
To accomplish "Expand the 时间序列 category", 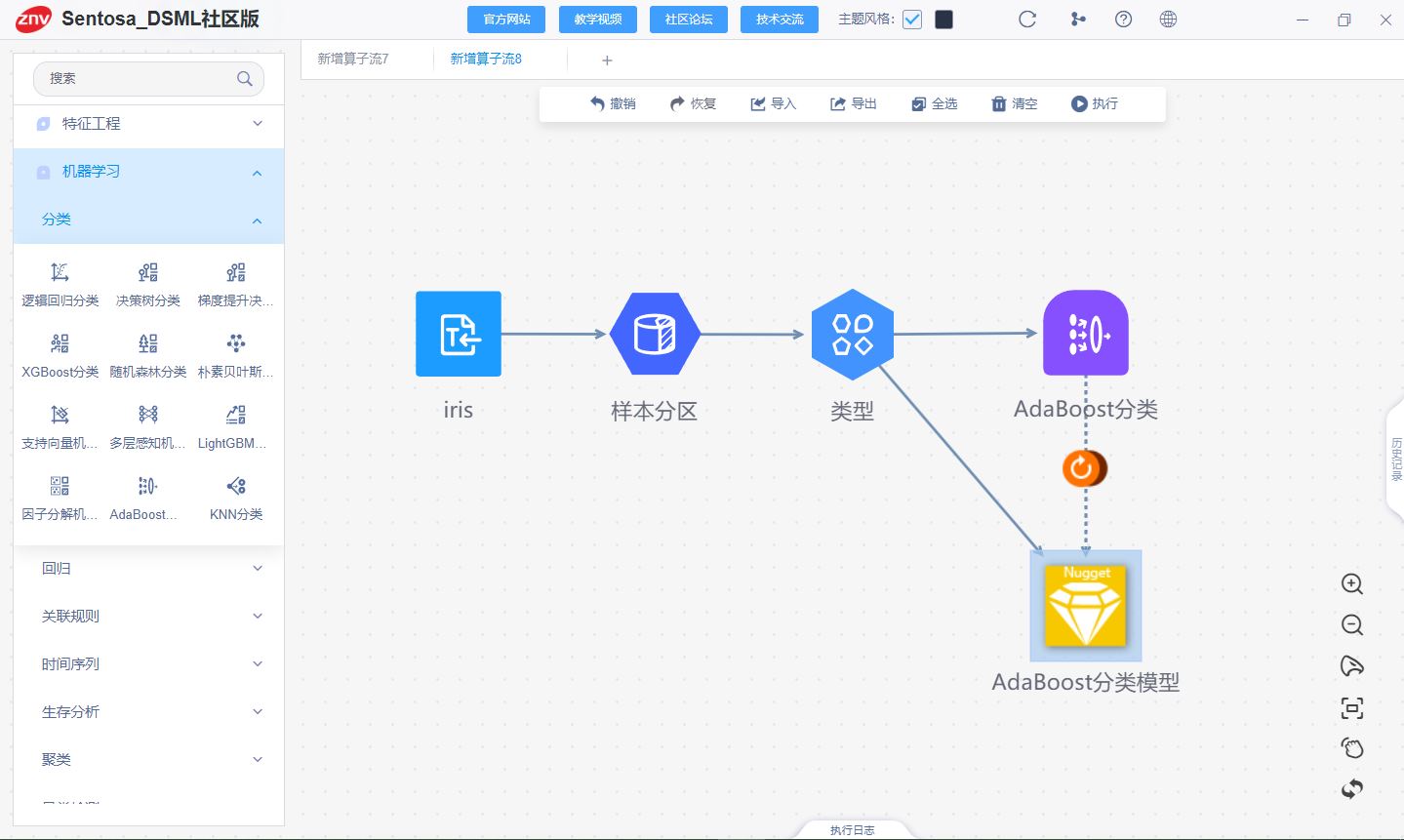I will (149, 663).
